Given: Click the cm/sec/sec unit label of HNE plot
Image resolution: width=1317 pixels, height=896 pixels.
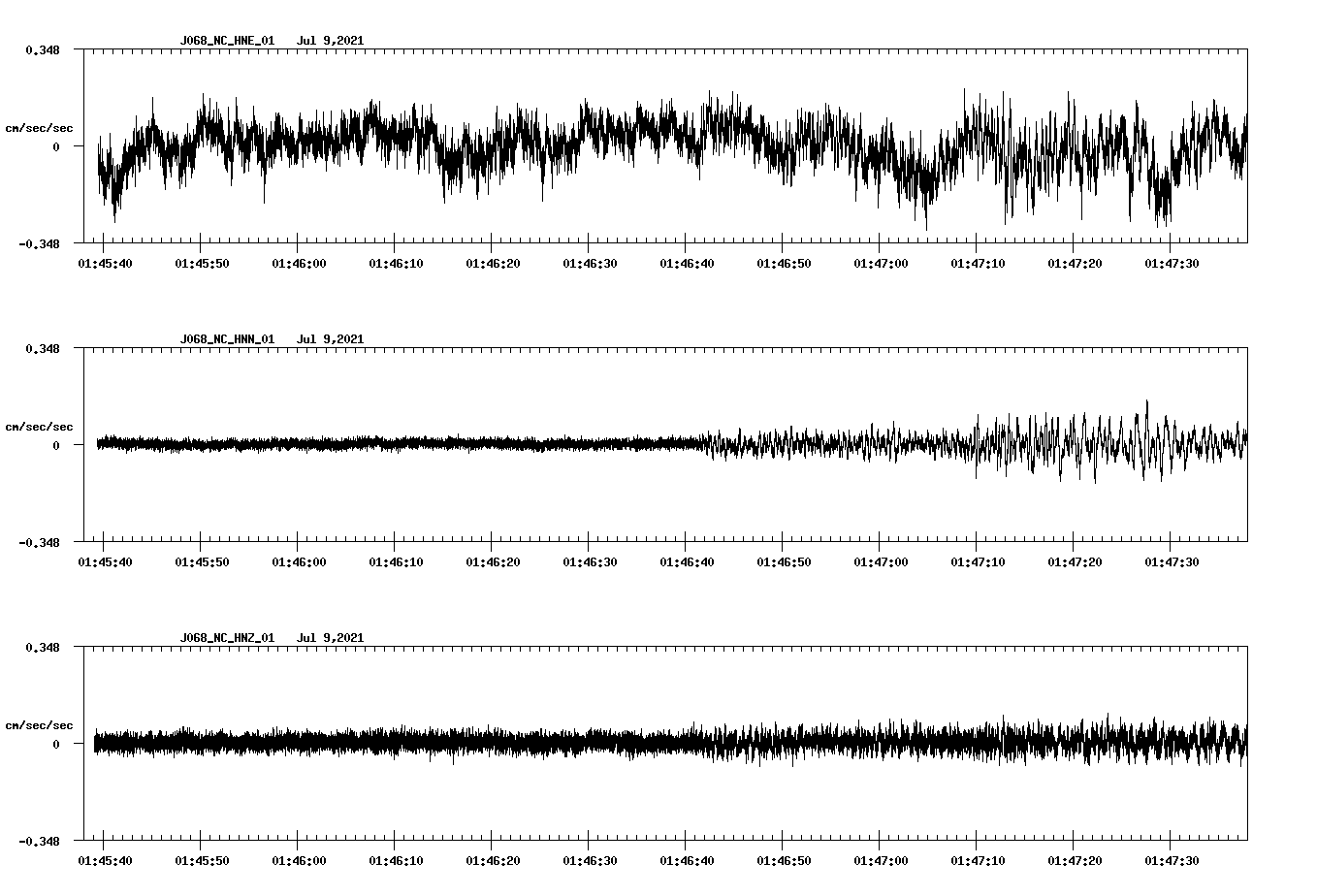Looking at the screenshot, I should [x=39, y=128].
